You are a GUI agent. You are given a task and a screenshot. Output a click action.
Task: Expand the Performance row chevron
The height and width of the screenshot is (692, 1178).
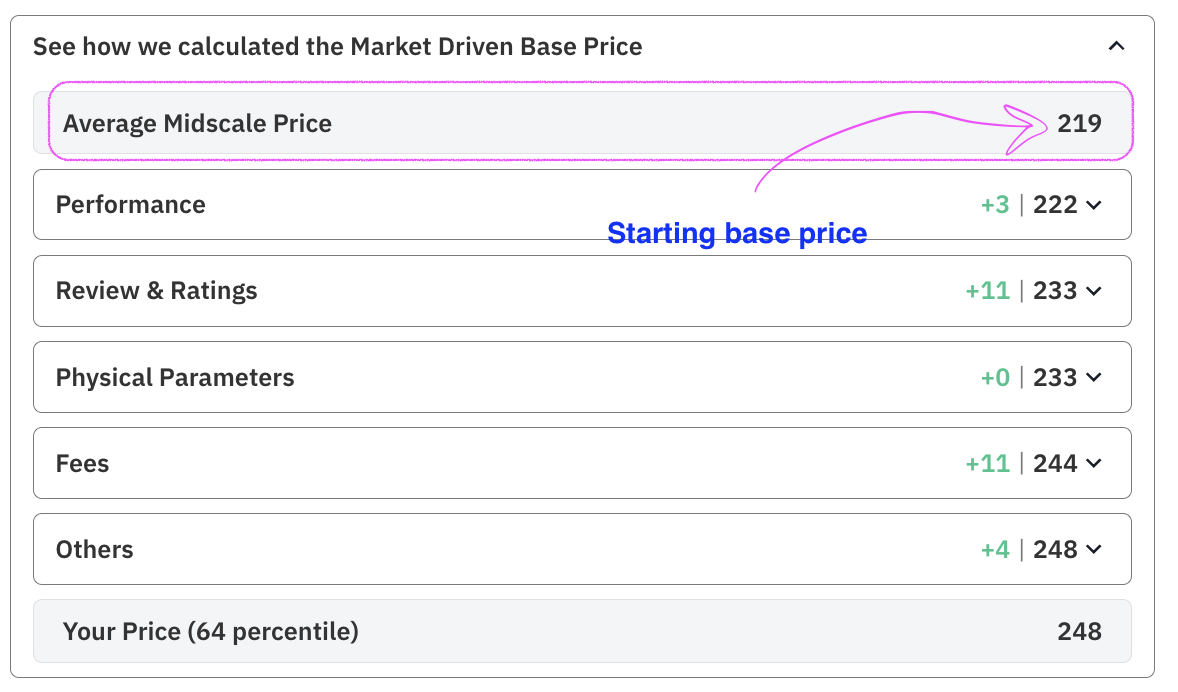[x=1094, y=205]
